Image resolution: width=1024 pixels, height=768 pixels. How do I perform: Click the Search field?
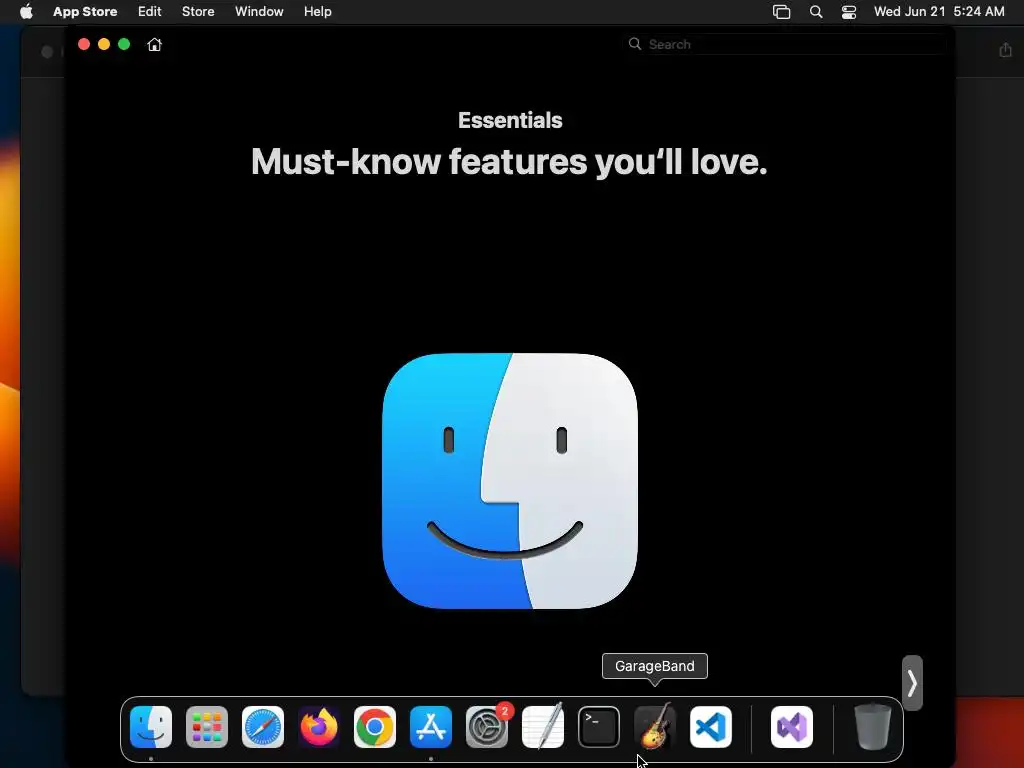786,44
